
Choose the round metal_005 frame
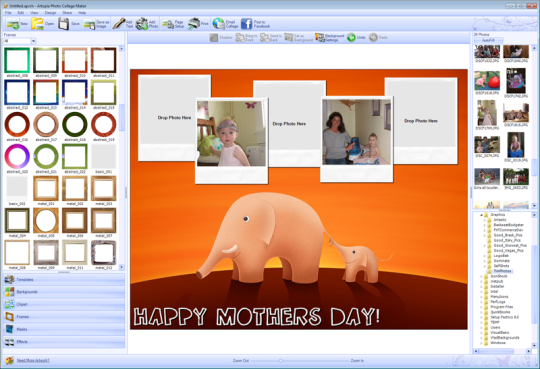point(46,221)
